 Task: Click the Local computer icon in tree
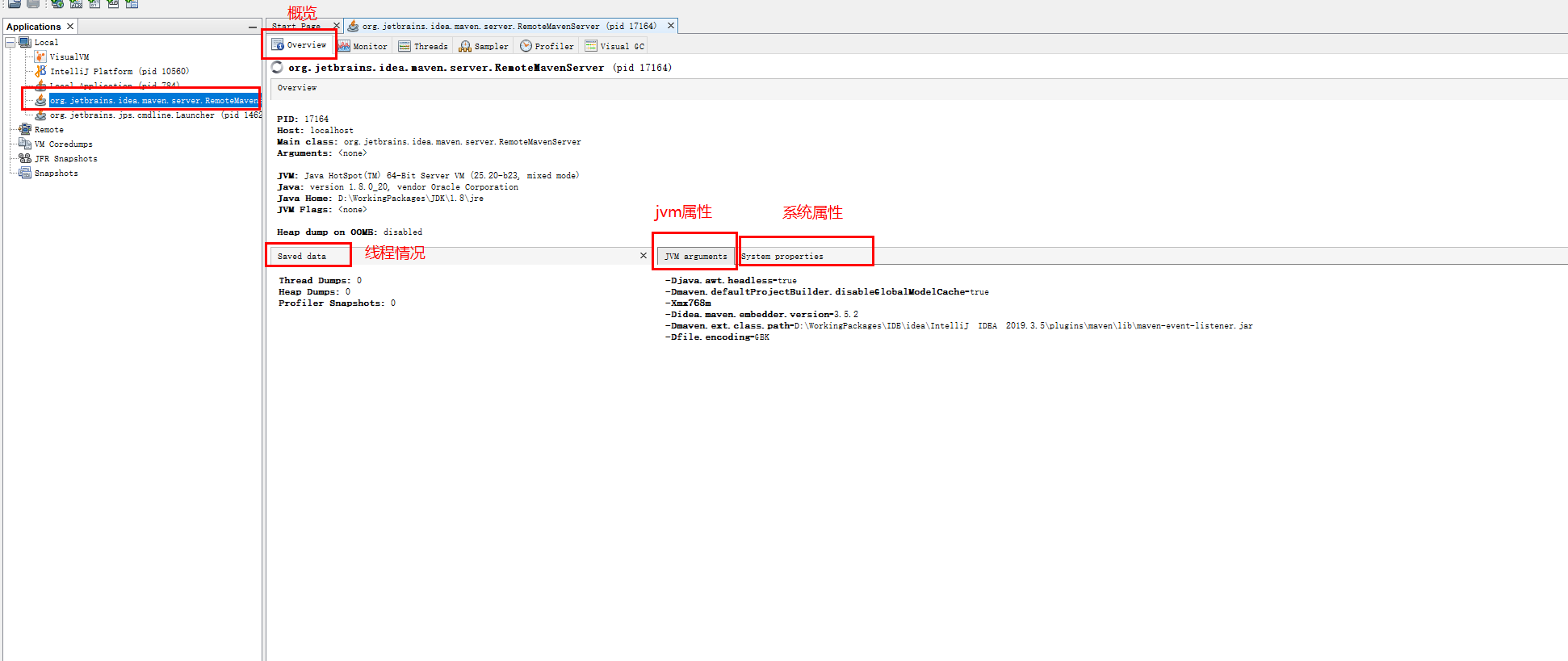coord(25,42)
